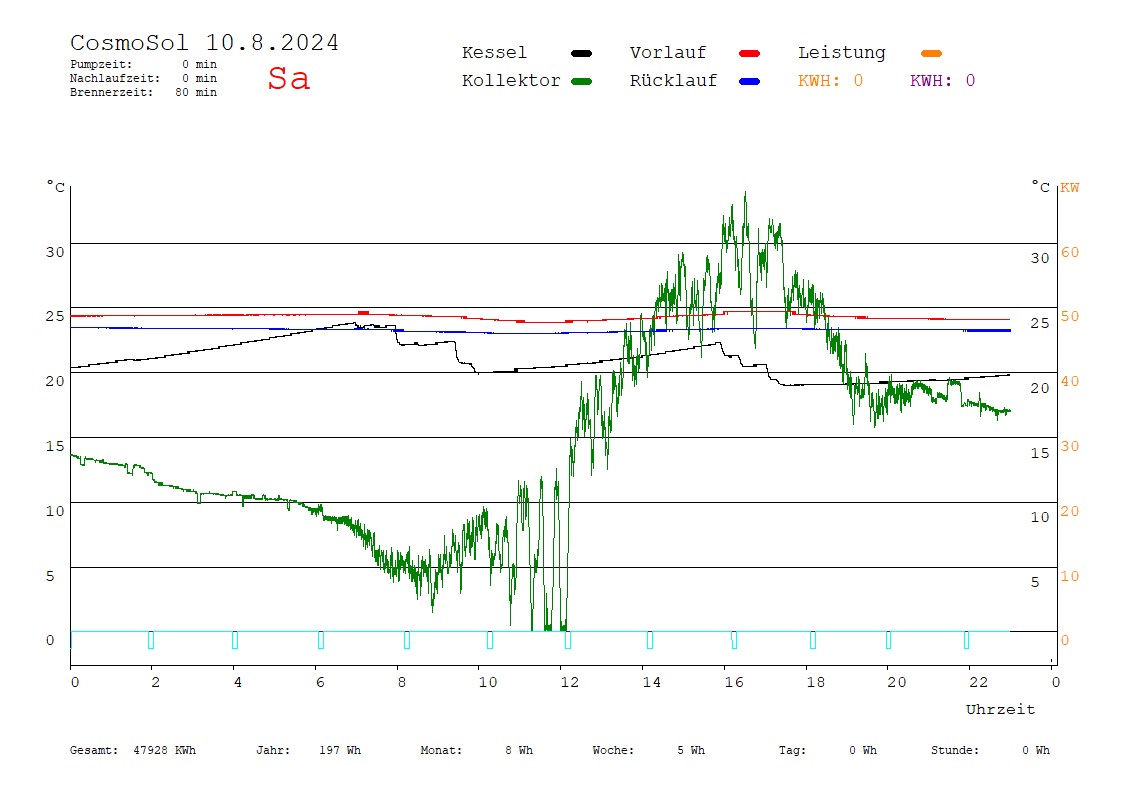Click hour "6" on the Uhrzeit axis
Image resolution: width=1148 pixels, height=812 pixels.
(x=320, y=682)
